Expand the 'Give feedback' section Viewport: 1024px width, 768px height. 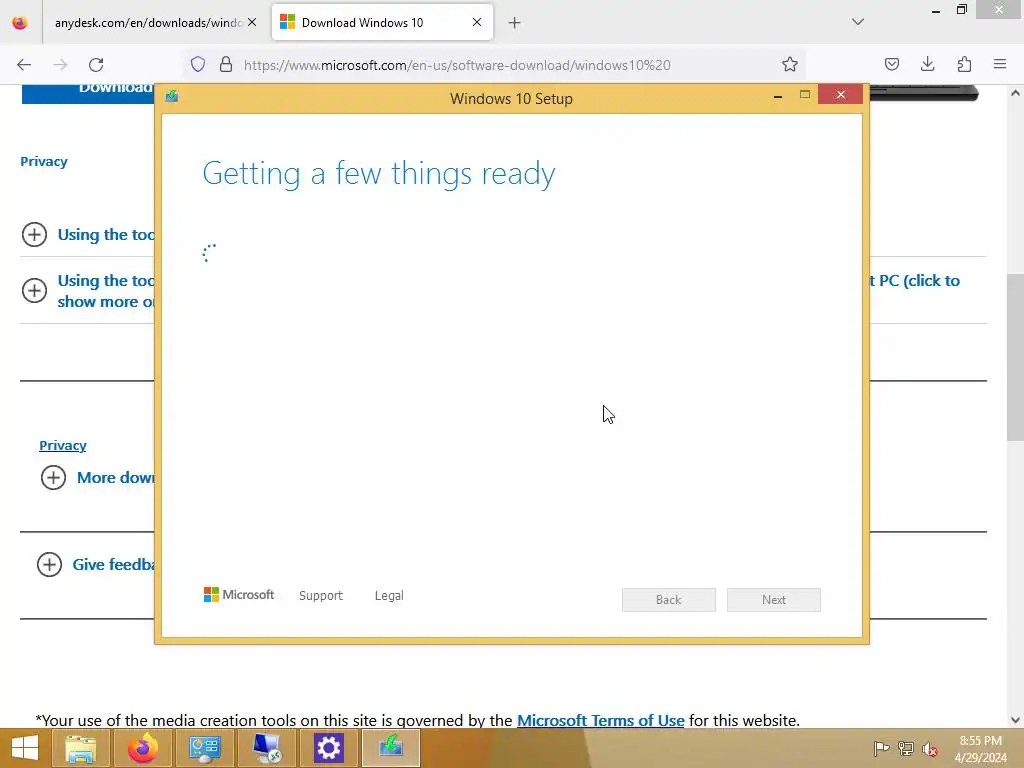click(49, 564)
